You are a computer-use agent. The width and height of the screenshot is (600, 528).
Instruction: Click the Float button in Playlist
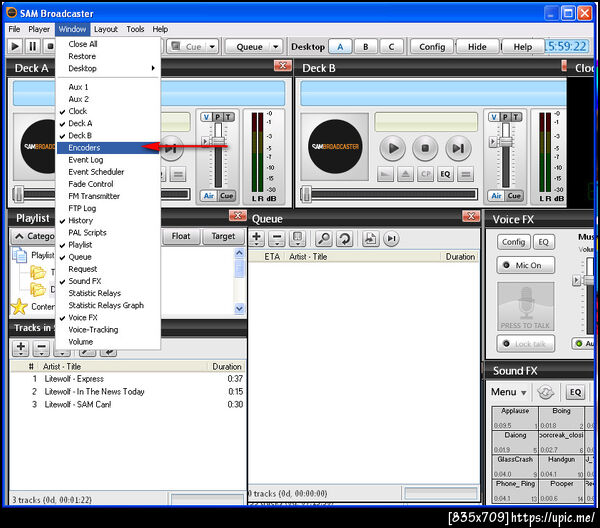click(x=181, y=236)
